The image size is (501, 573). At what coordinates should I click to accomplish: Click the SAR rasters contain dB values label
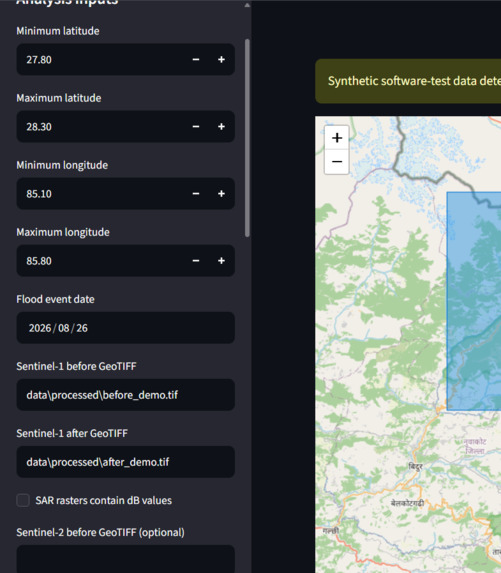pos(103,500)
